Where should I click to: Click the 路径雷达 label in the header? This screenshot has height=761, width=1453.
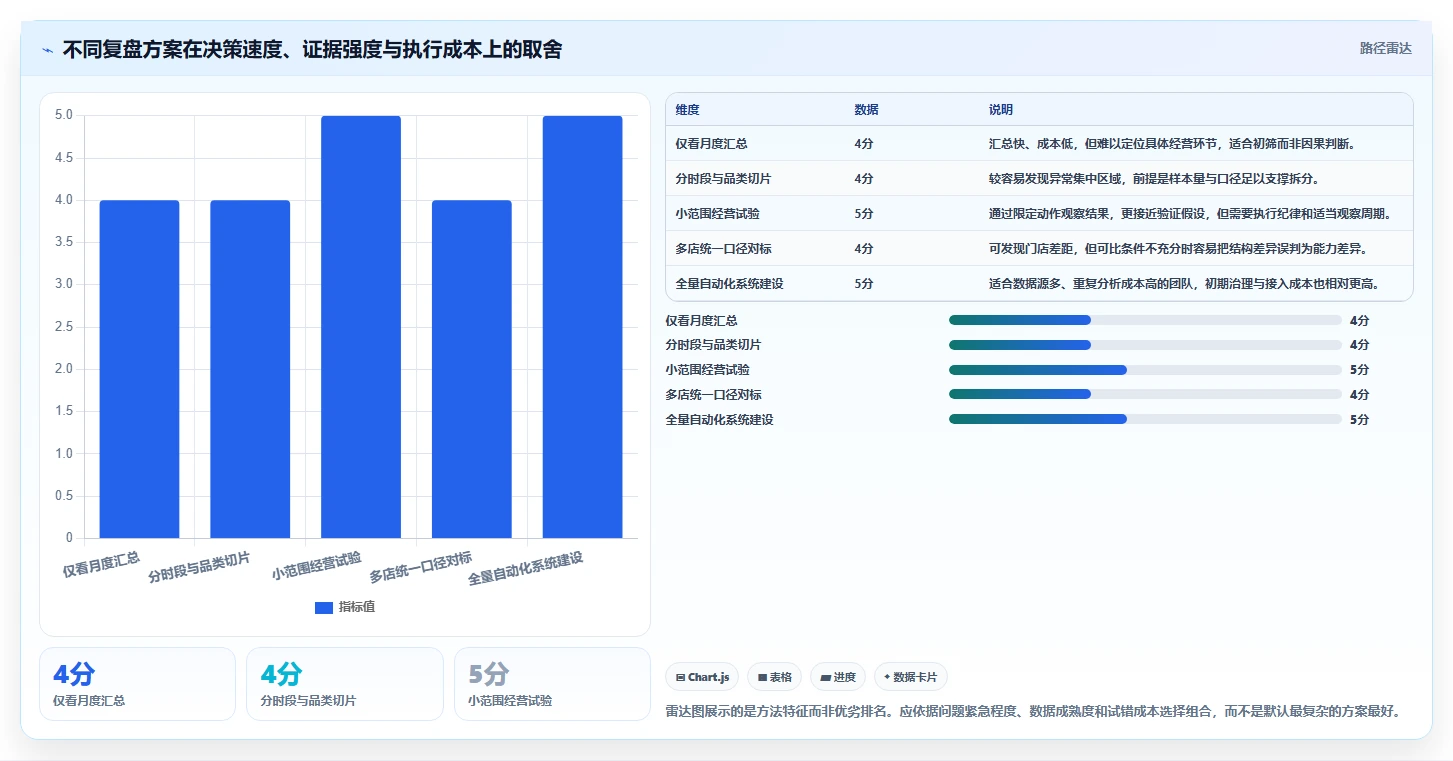[x=1386, y=48]
